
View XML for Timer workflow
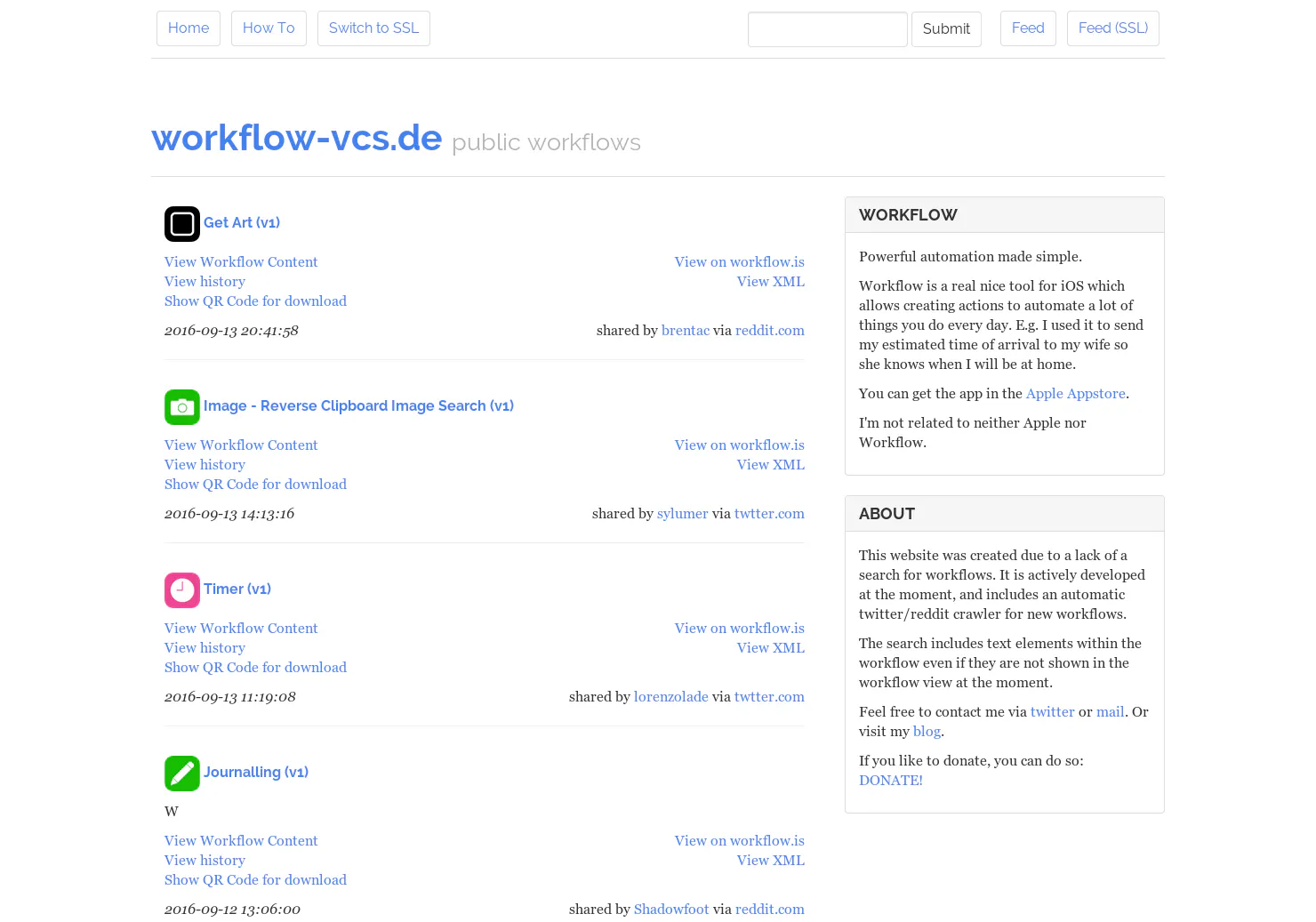coord(771,647)
